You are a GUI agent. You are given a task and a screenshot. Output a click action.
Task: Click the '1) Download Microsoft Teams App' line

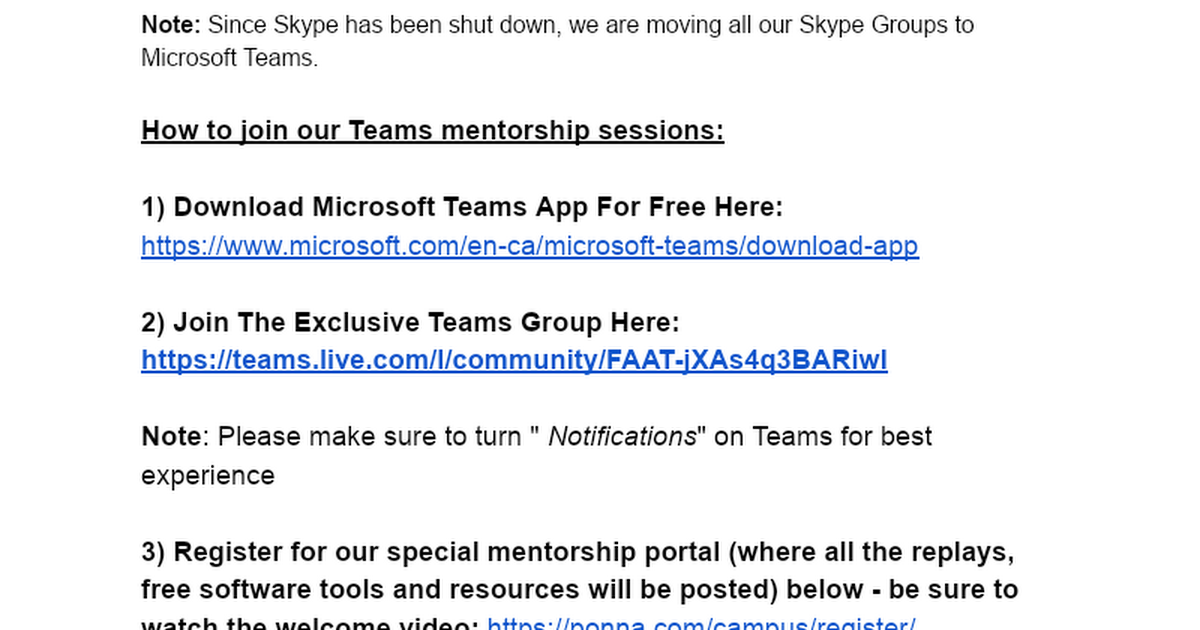pyautogui.click(x=461, y=207)
